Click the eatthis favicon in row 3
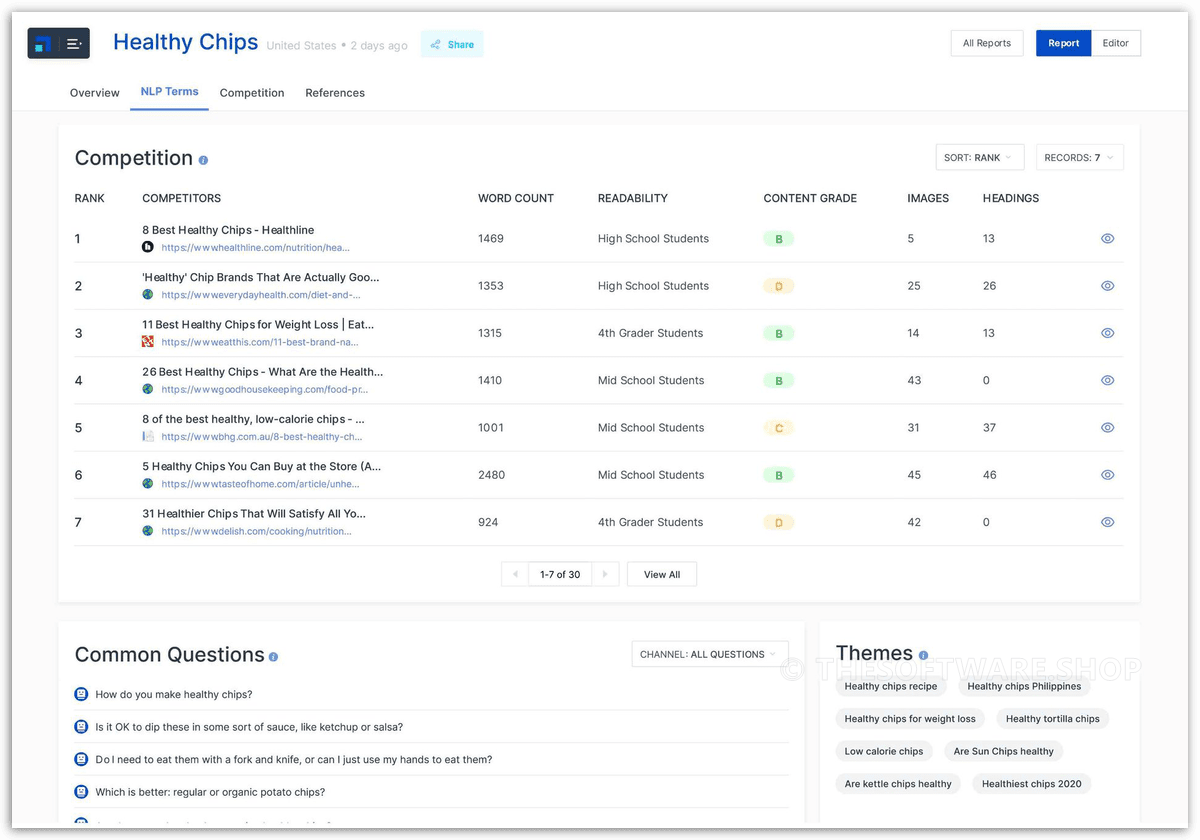This screenshot has height=840, width=1200. [x=148, y=342]
